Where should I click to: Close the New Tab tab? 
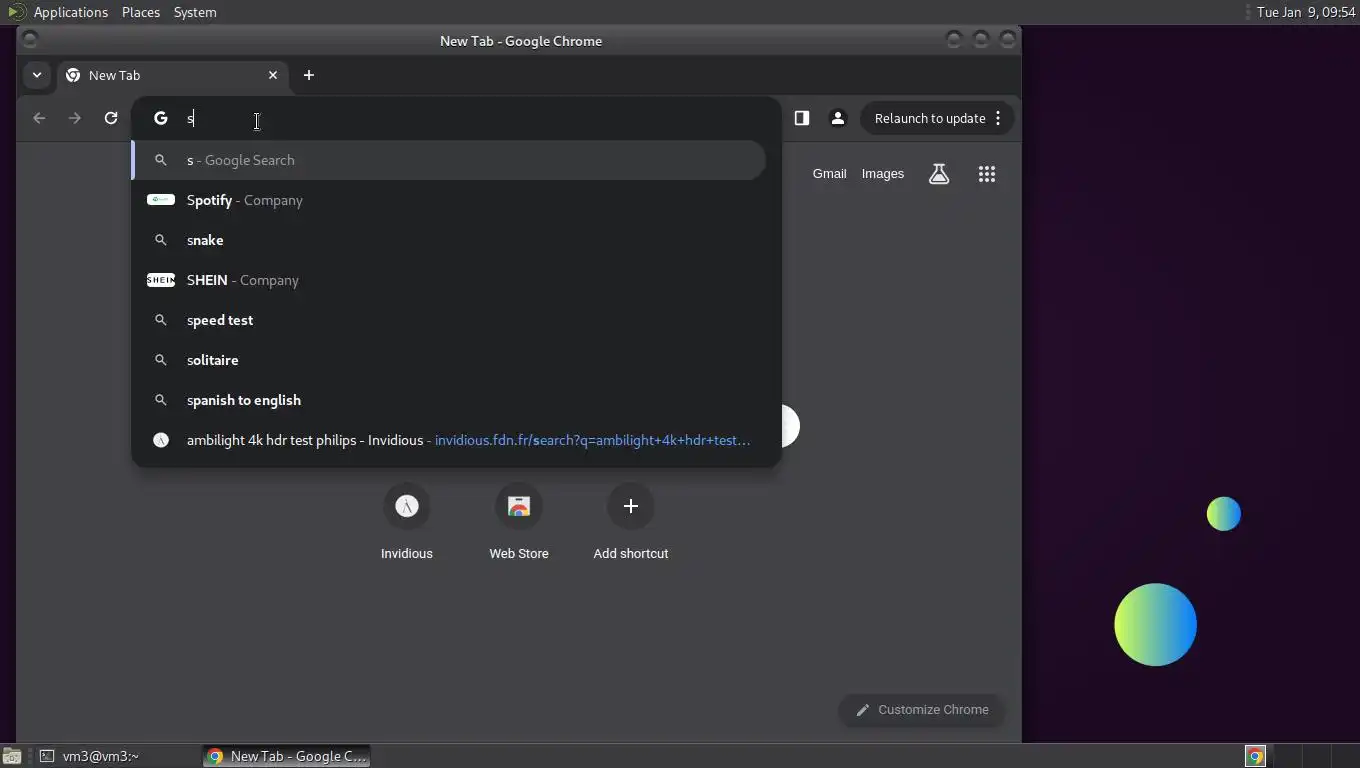pyautogui.click(x=273, y=75)
